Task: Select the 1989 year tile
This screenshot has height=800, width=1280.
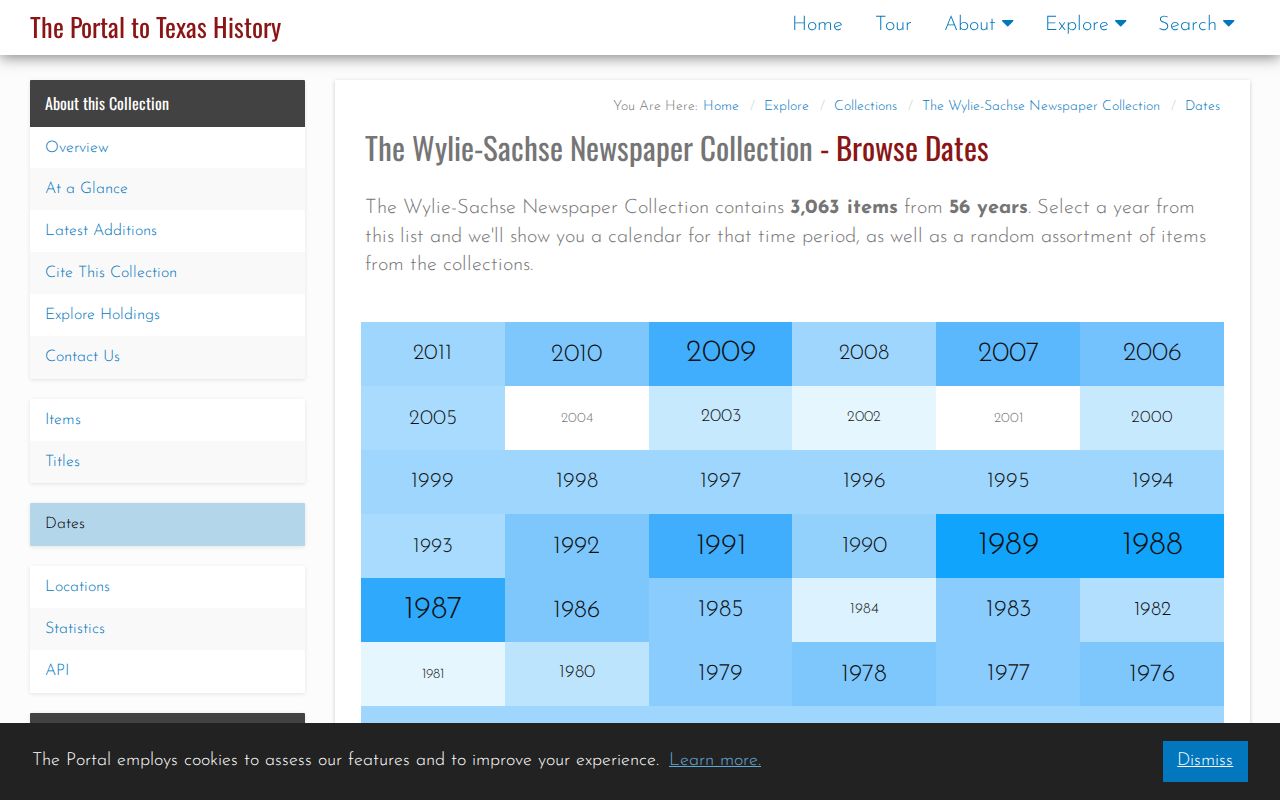Action: pyautogui.click(x=1008, y=545)
